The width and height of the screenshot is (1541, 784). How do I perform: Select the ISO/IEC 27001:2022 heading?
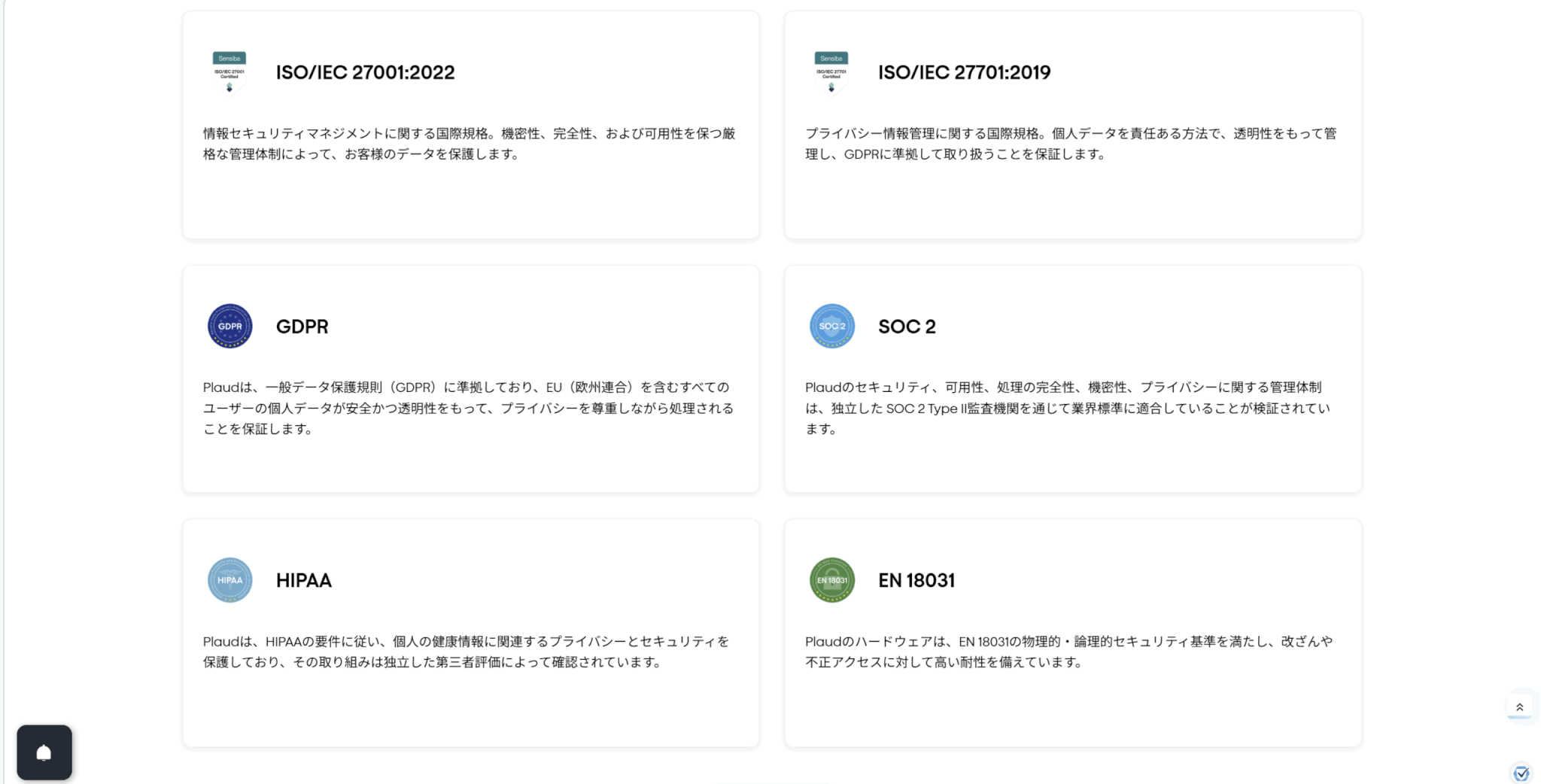pos(365,72)
